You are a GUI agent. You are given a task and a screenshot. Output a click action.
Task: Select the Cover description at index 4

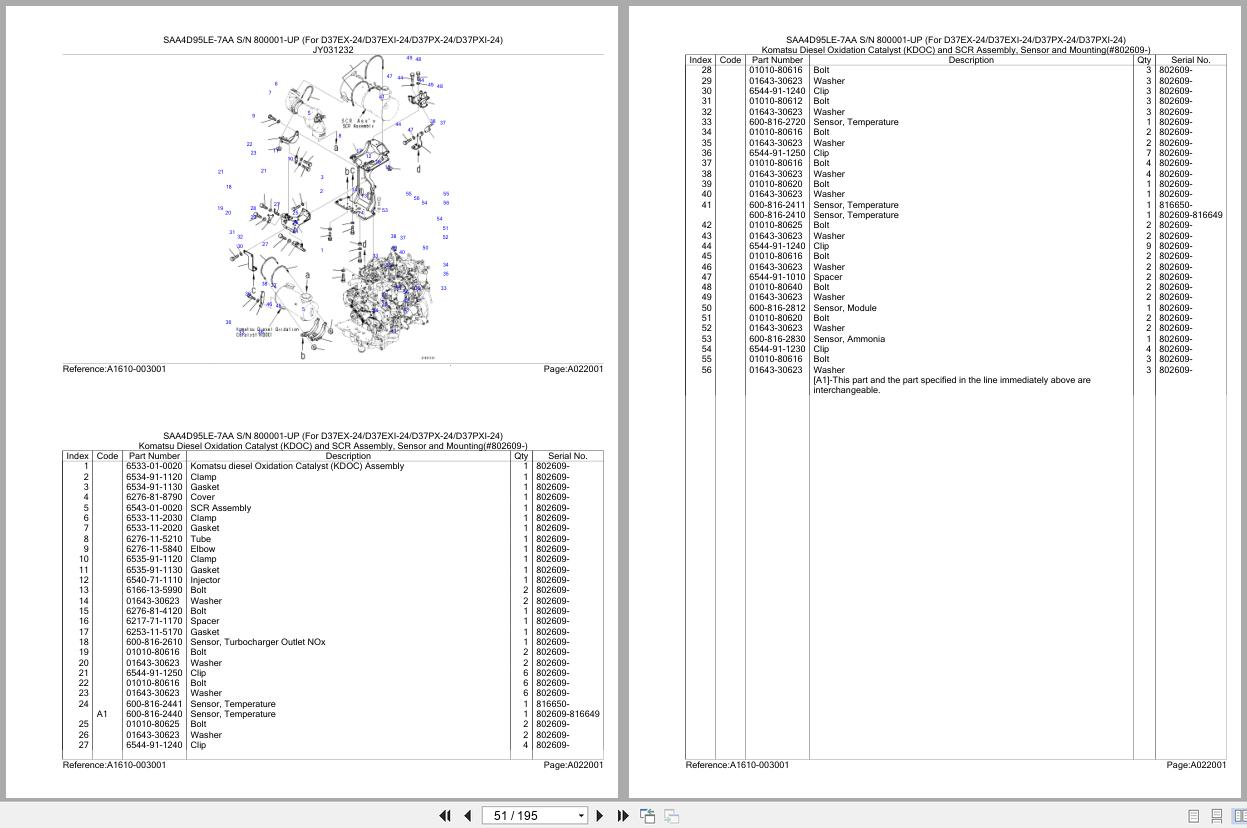(202, 497)
